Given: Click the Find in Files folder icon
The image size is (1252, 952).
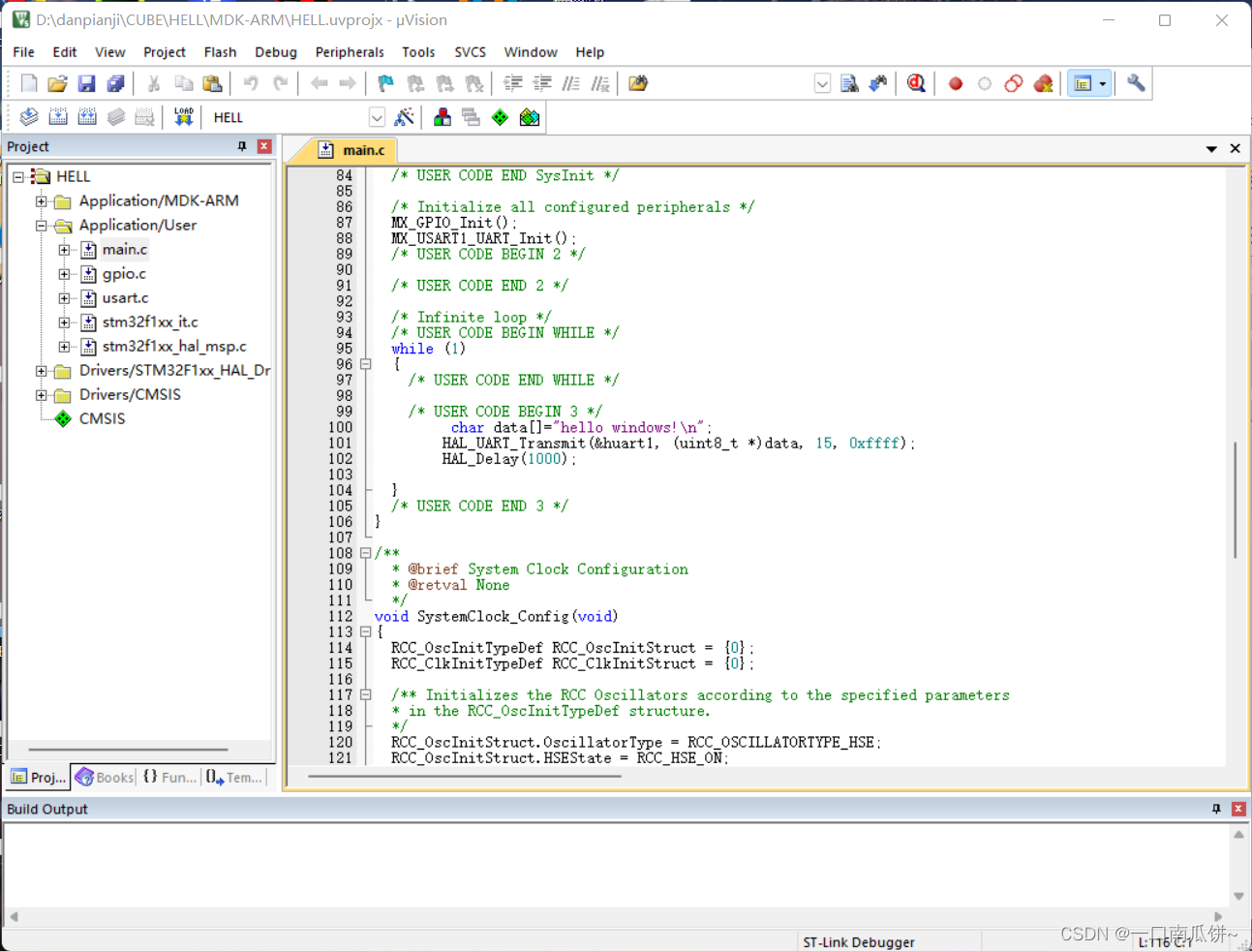Looking at the screenshot, I should tap(638, 83).
